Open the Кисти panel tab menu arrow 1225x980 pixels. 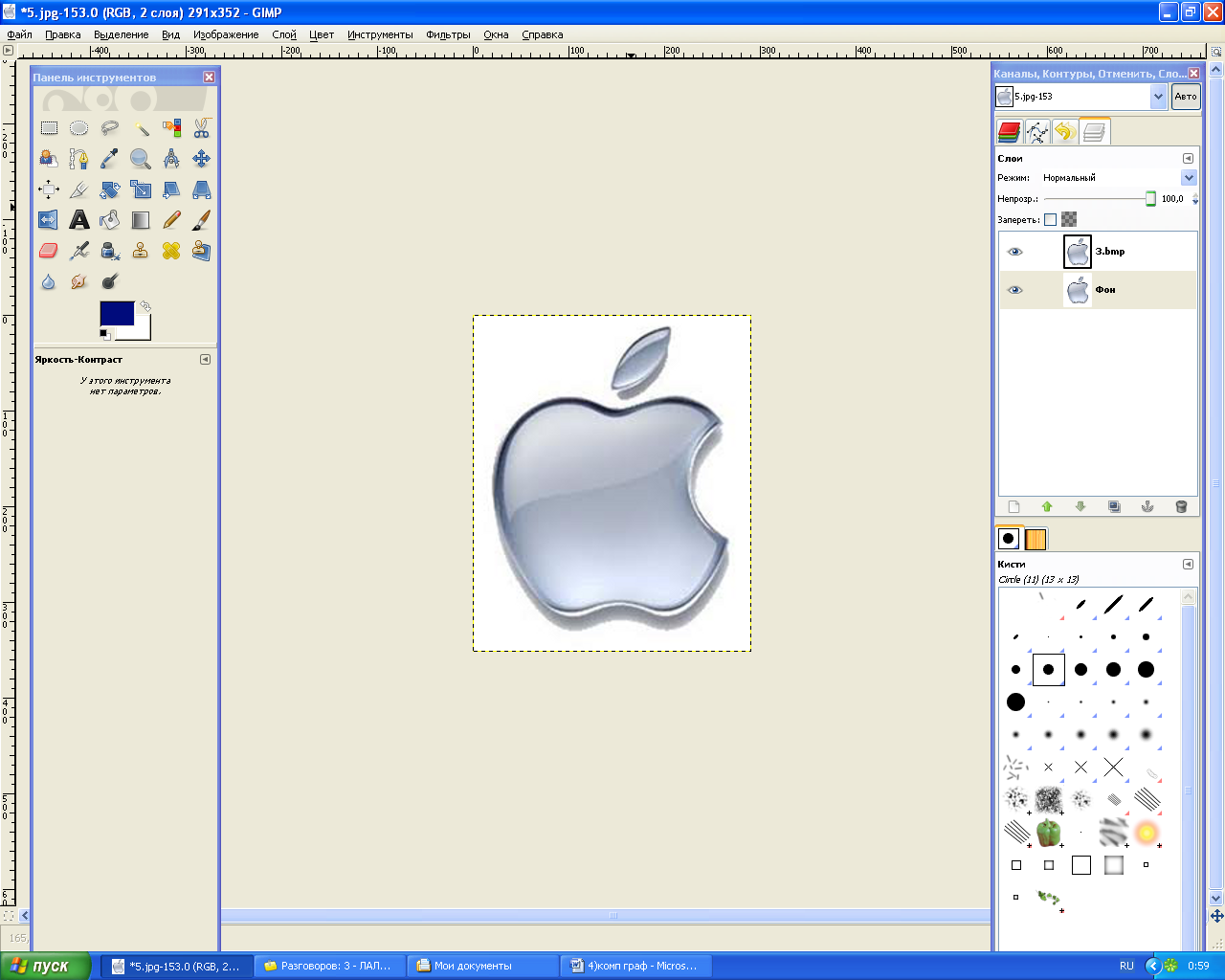[x=1188, y=565]
